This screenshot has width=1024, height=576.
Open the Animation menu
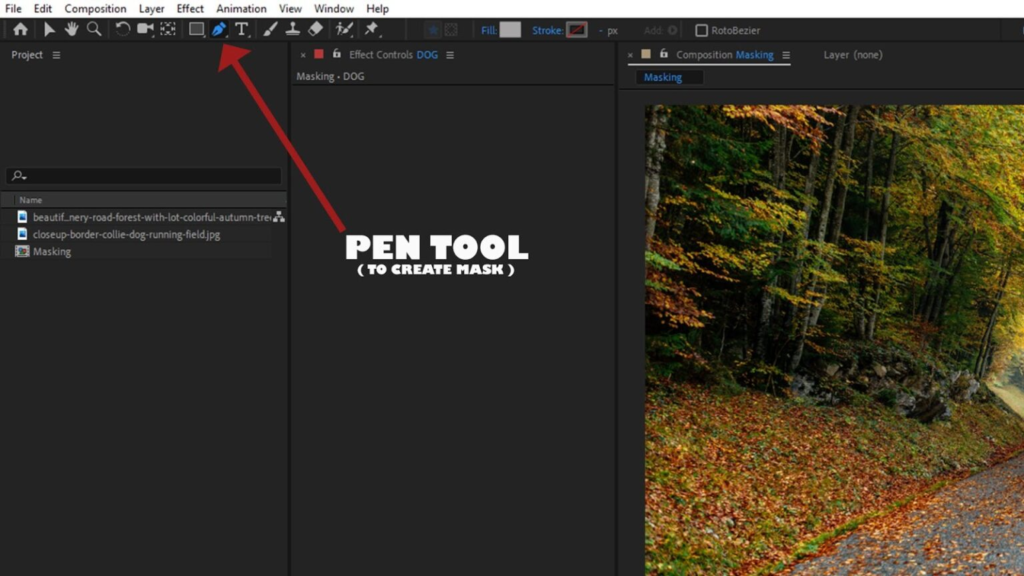(241, 9)
